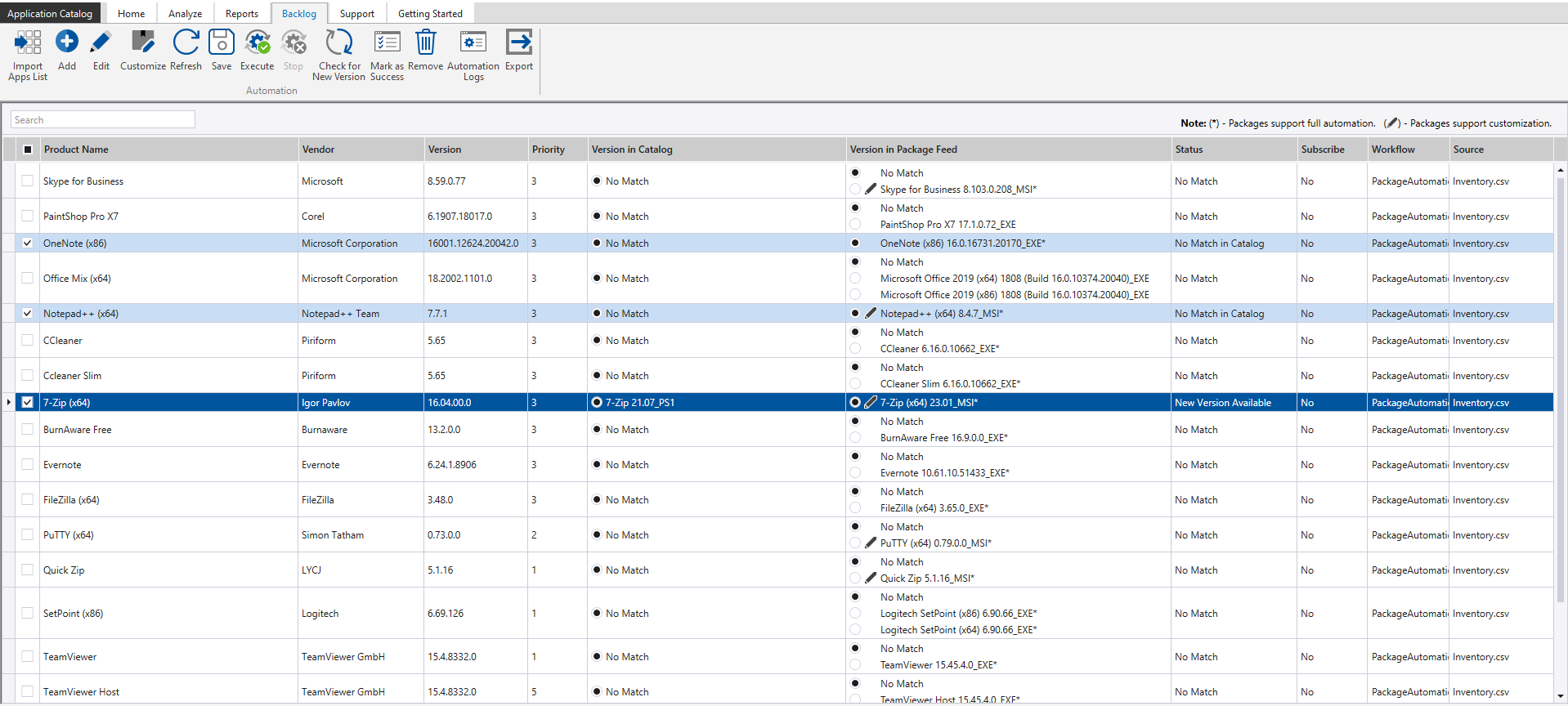This screenshot has height=706, width=1568.
Task: Click the Search input field
Action: tap(103, 120)
